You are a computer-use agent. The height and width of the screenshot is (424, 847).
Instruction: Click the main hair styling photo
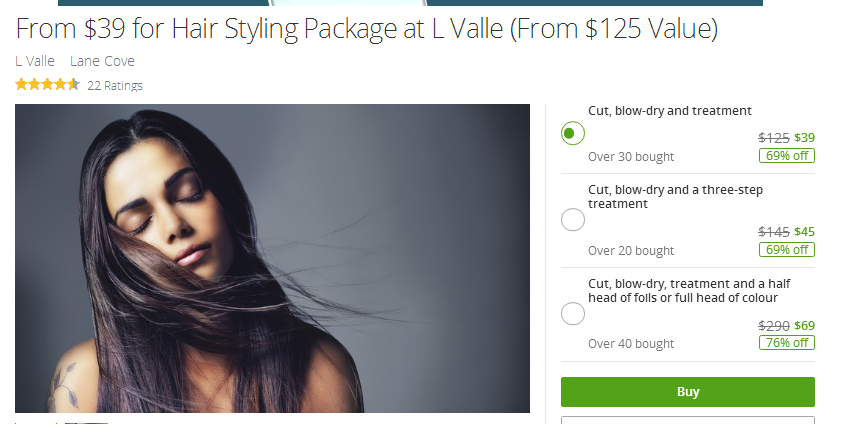click(272, 258)
